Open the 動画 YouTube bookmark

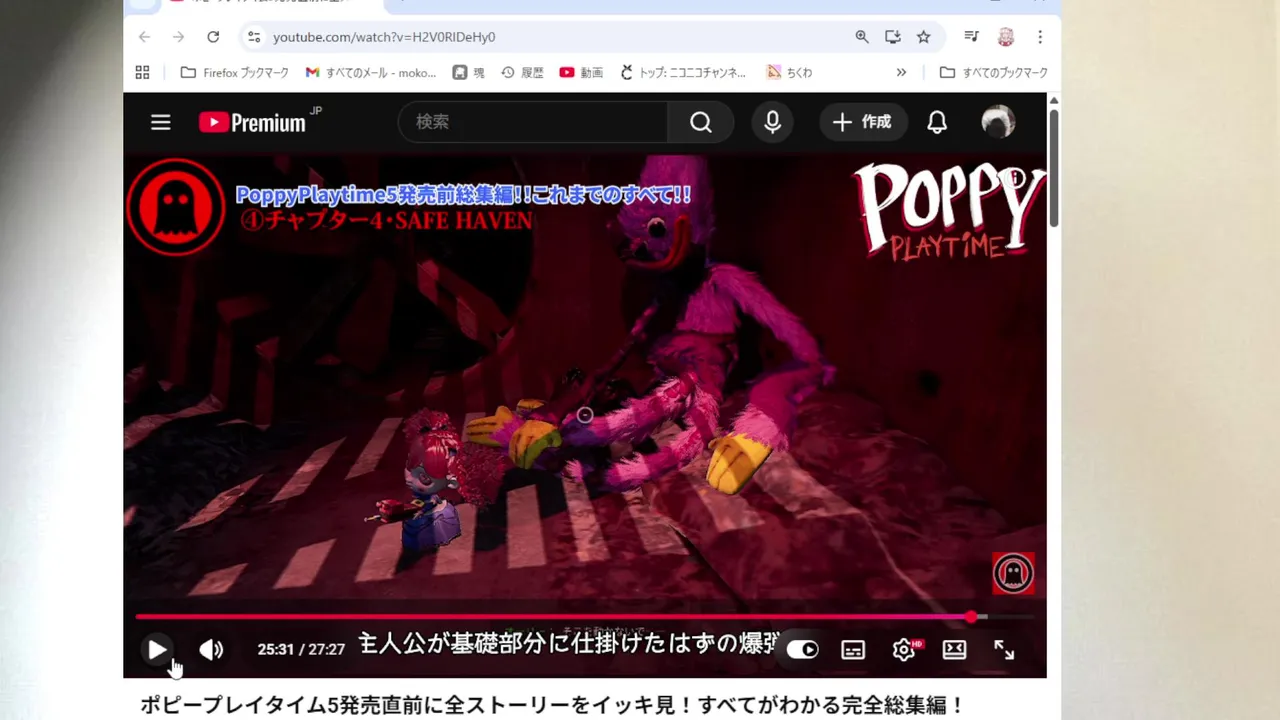point(581,72)
